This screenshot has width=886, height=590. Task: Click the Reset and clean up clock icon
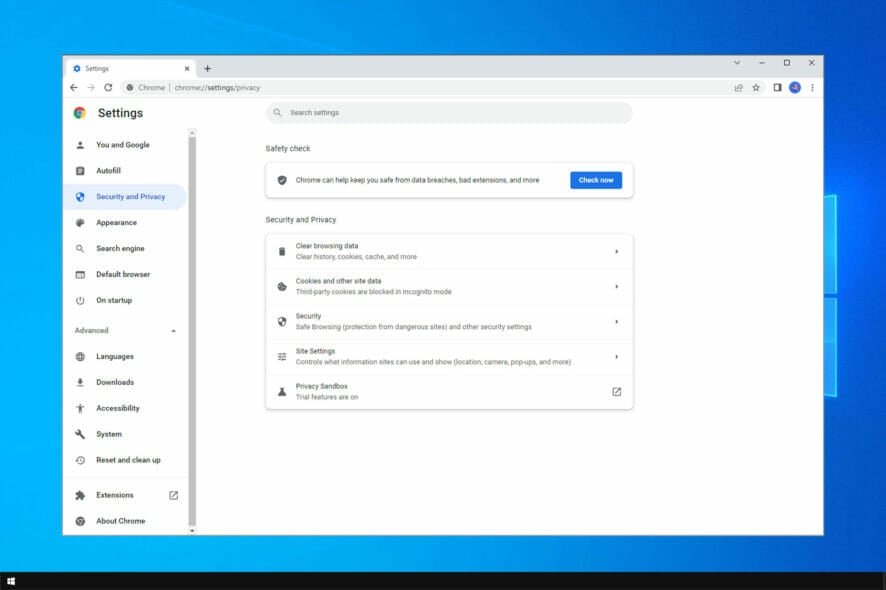pyautogui.click(x=82, y=460)
